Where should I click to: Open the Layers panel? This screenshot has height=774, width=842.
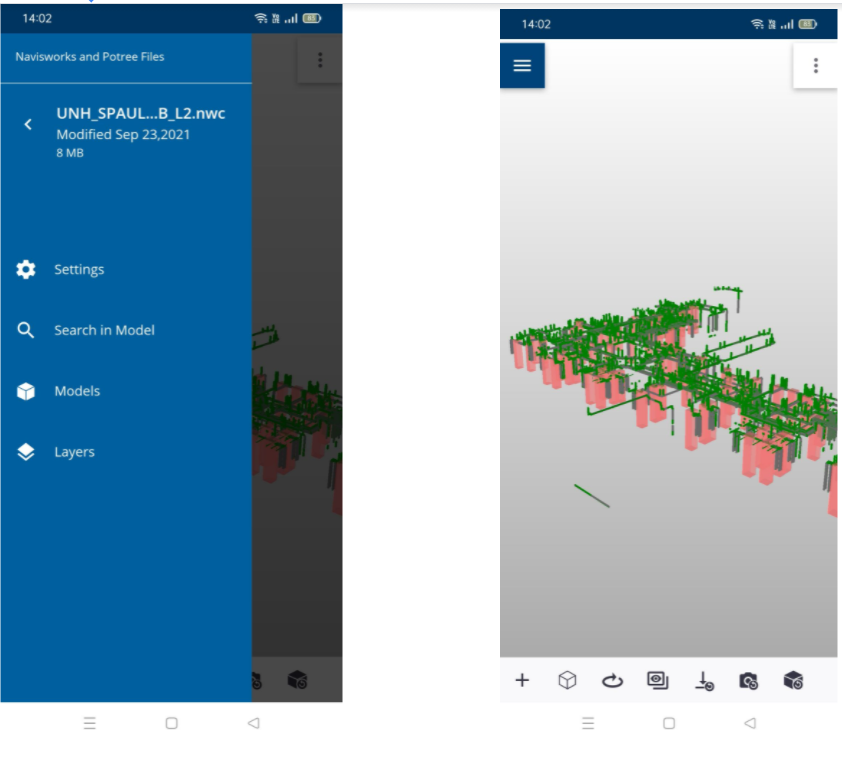tap(74, 452)
